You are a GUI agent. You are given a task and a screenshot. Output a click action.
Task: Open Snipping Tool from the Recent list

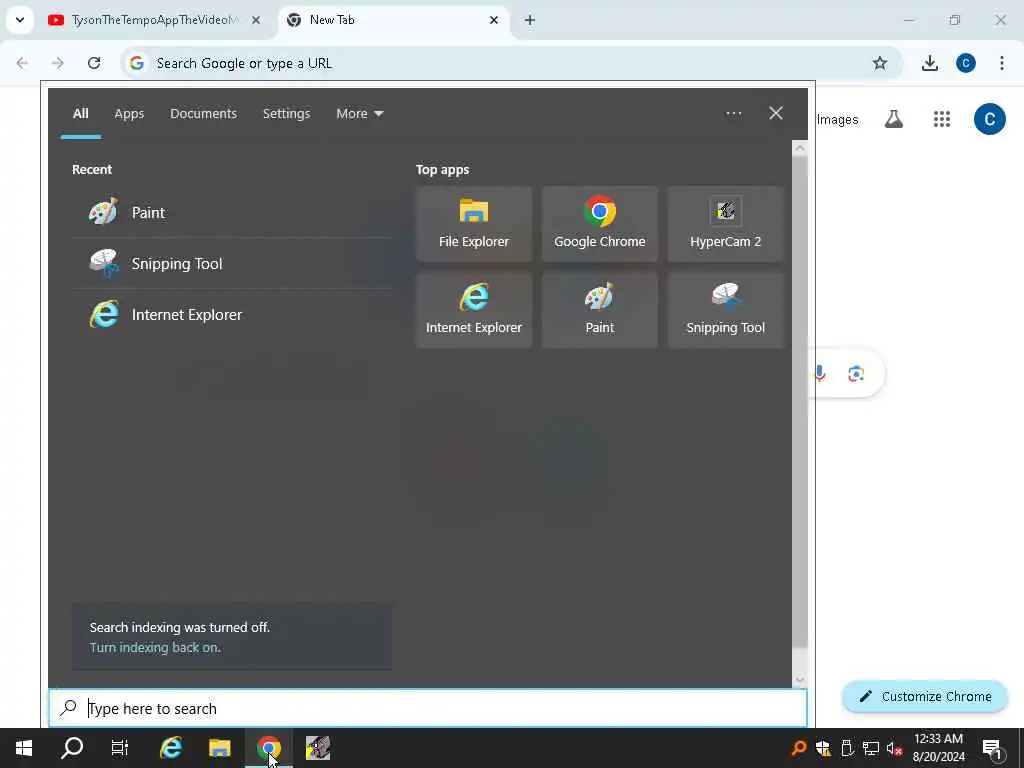pyautogui.click(x=232, y=263)
